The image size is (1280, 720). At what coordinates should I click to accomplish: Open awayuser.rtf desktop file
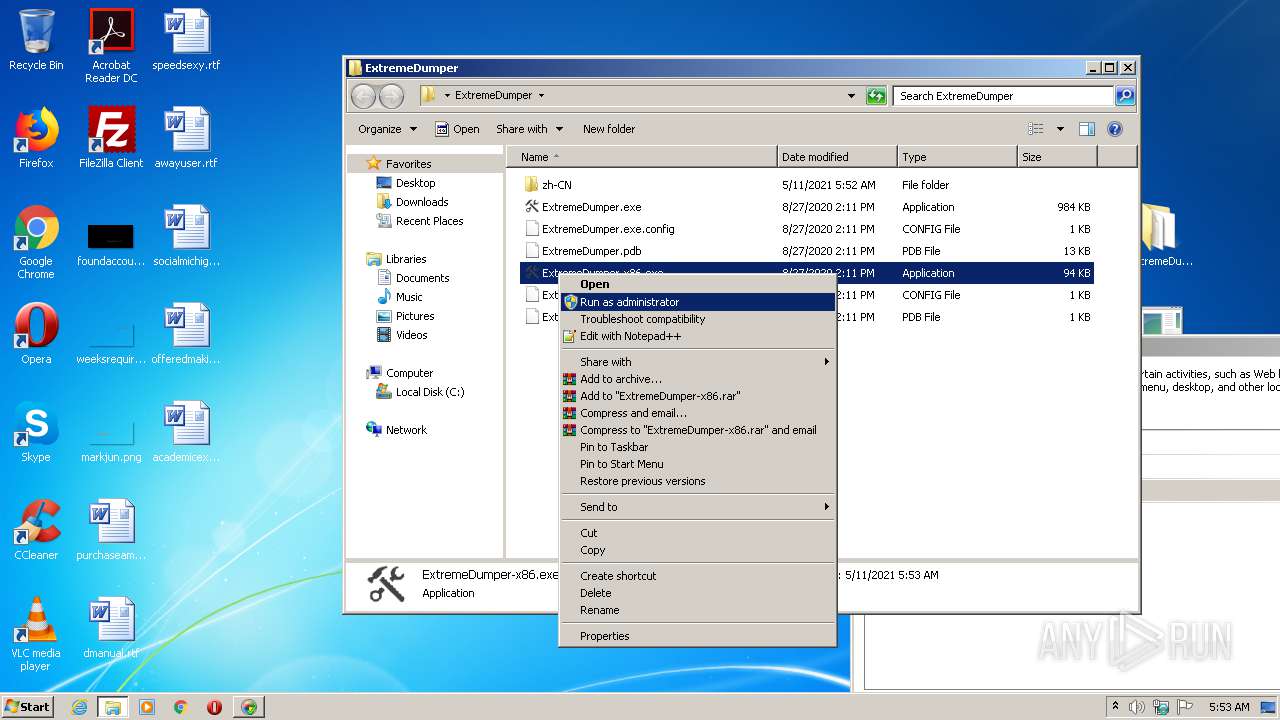186,138
